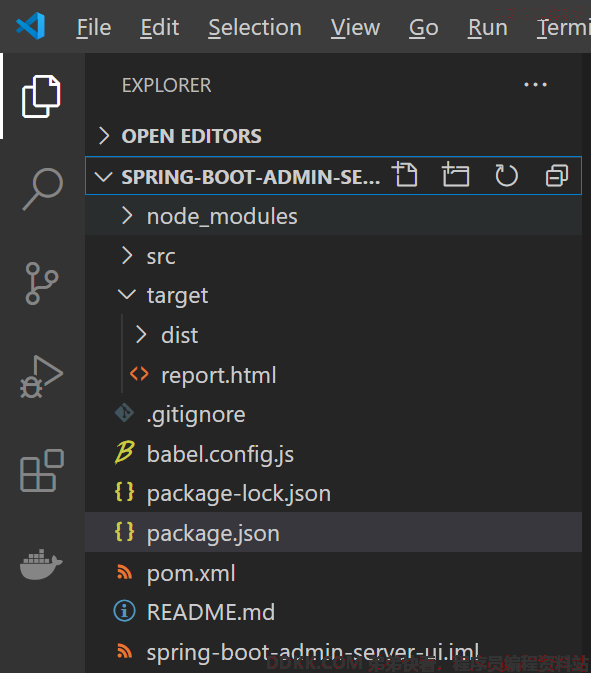Click the EXPLORER panel title
Image resolution: width=591 pixels, height=673 pixels.
167,85
